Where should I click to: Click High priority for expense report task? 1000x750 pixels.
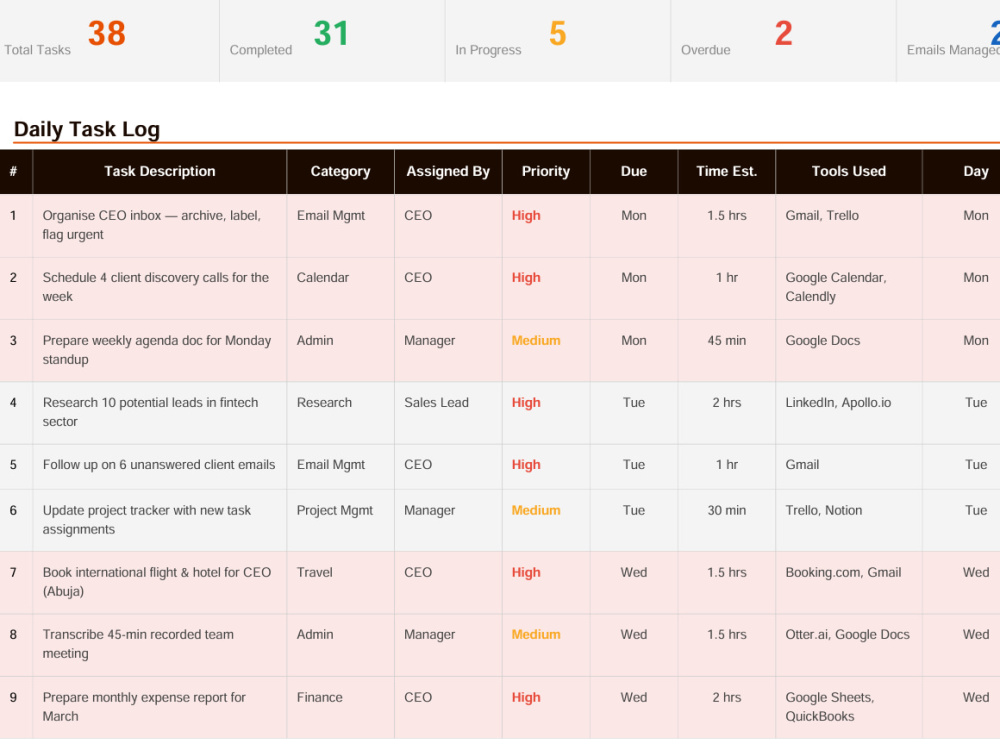tap(526, 698)
